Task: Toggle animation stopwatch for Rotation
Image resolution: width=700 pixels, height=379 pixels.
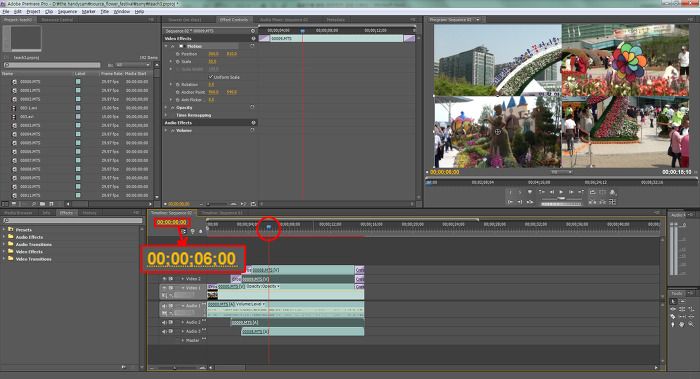Action: [177, 84]
